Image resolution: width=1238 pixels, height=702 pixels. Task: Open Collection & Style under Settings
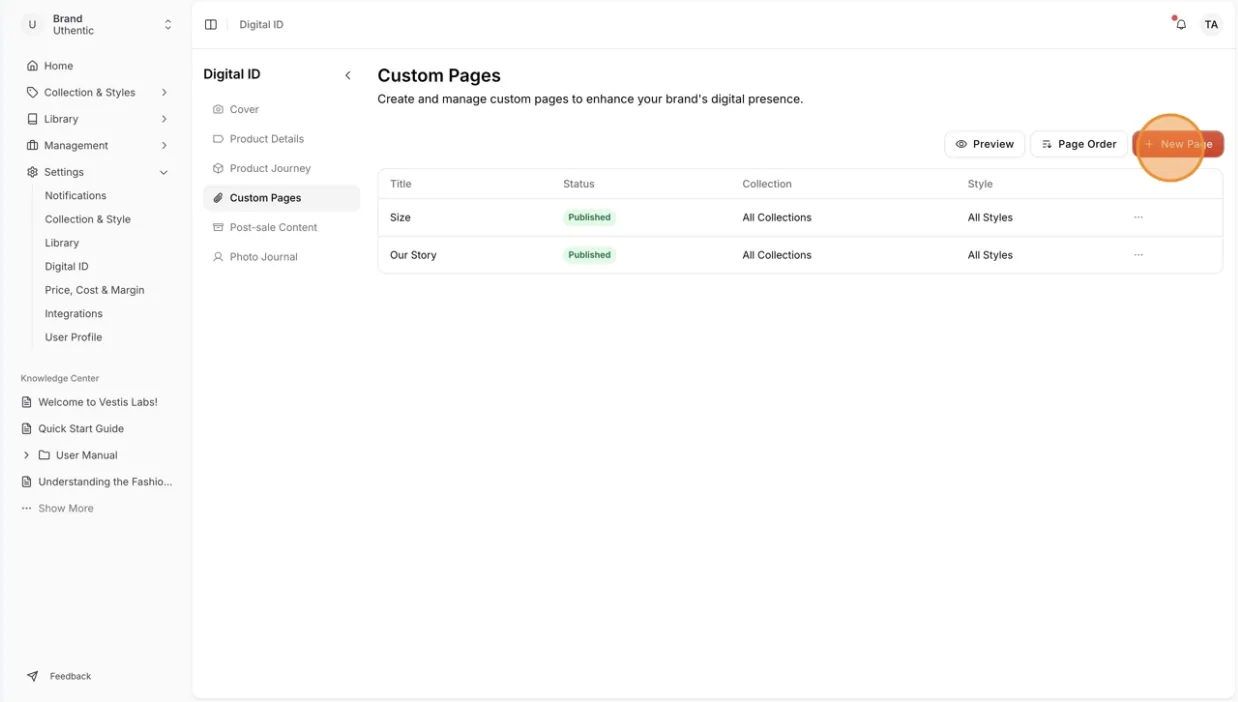(88, 219)
